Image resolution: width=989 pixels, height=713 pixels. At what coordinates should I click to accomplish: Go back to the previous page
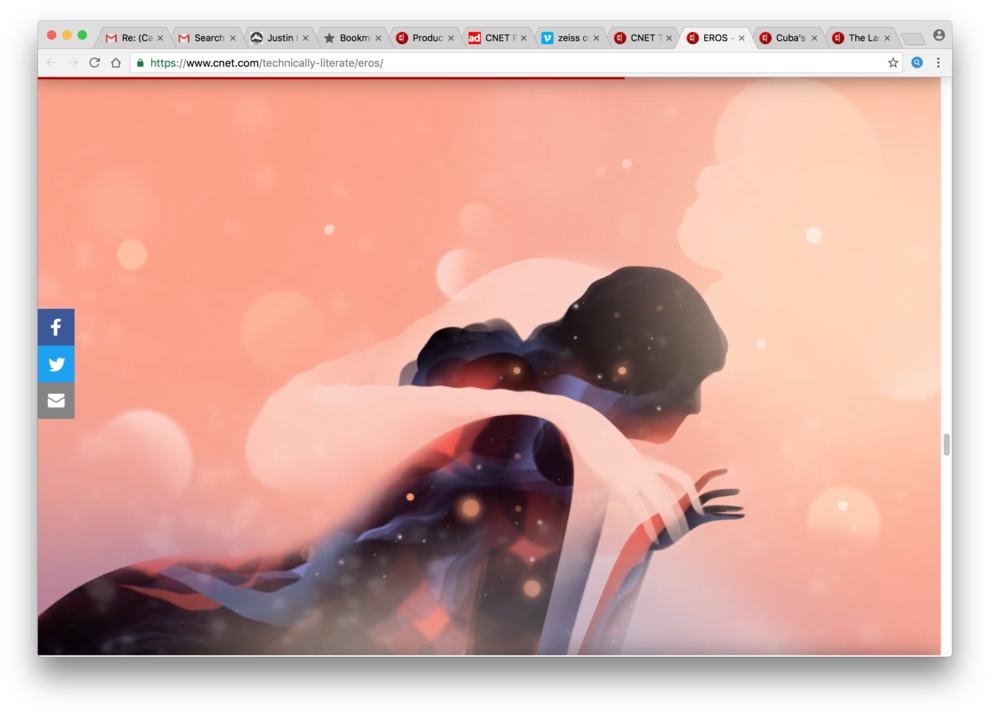[x=49, y=62]
